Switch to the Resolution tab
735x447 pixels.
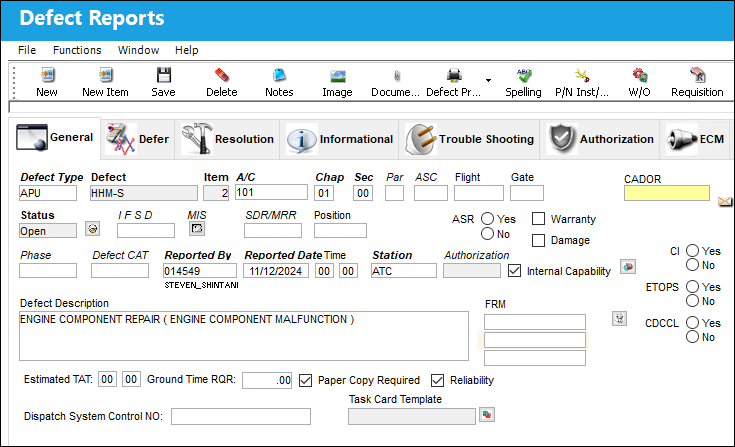(x=228, y=139)
